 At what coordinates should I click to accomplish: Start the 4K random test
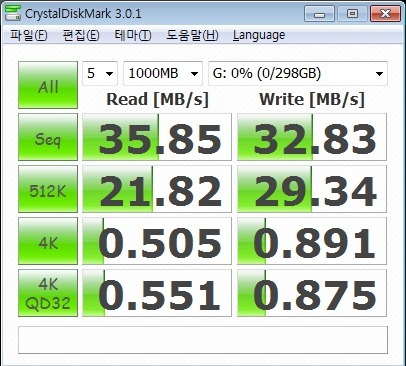[48, 241]
